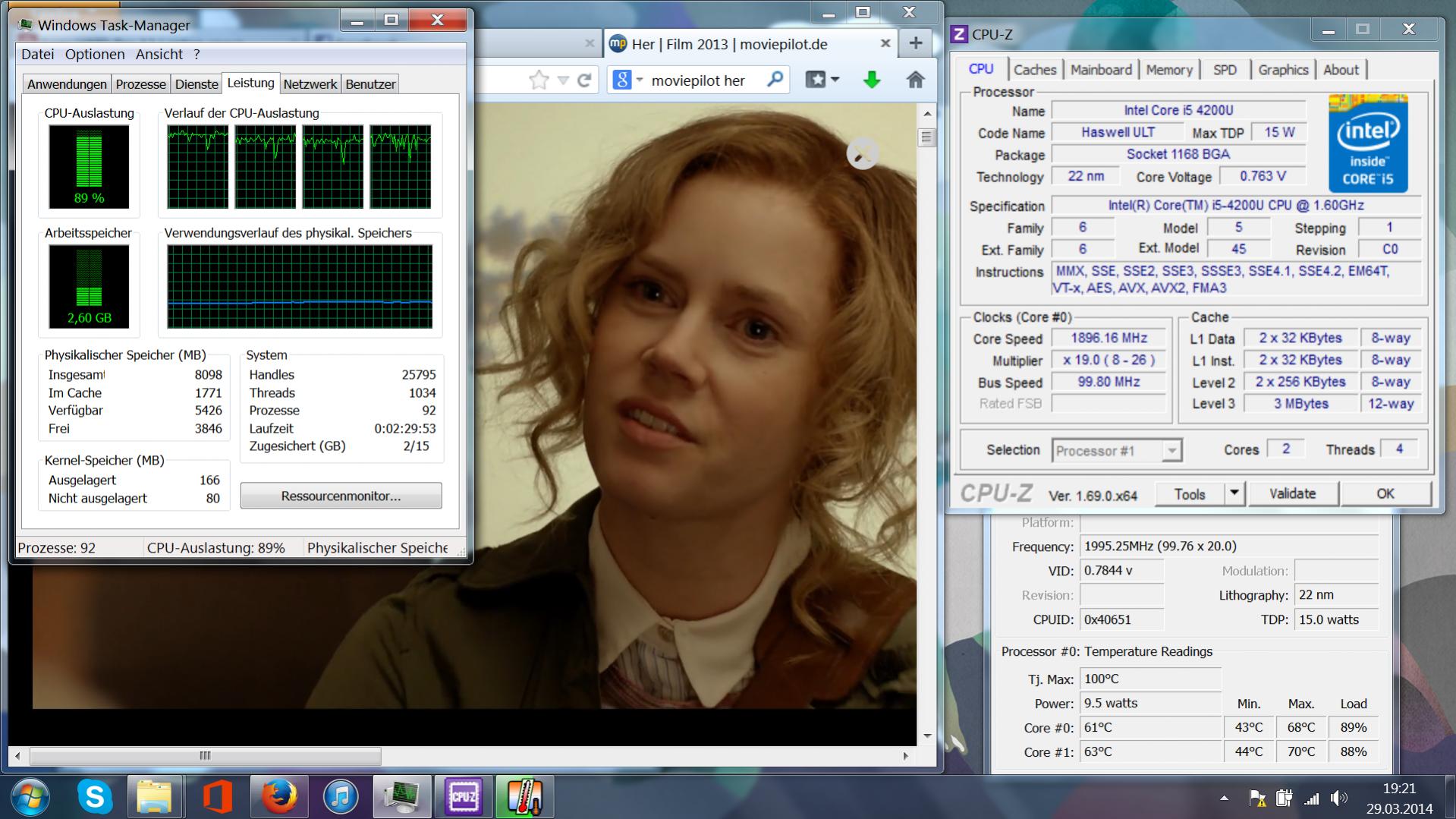The height and width of the screenshot is (819, 1456).
Task: Launch Microsoft Office from the taskbar
Action: point(217,797)
